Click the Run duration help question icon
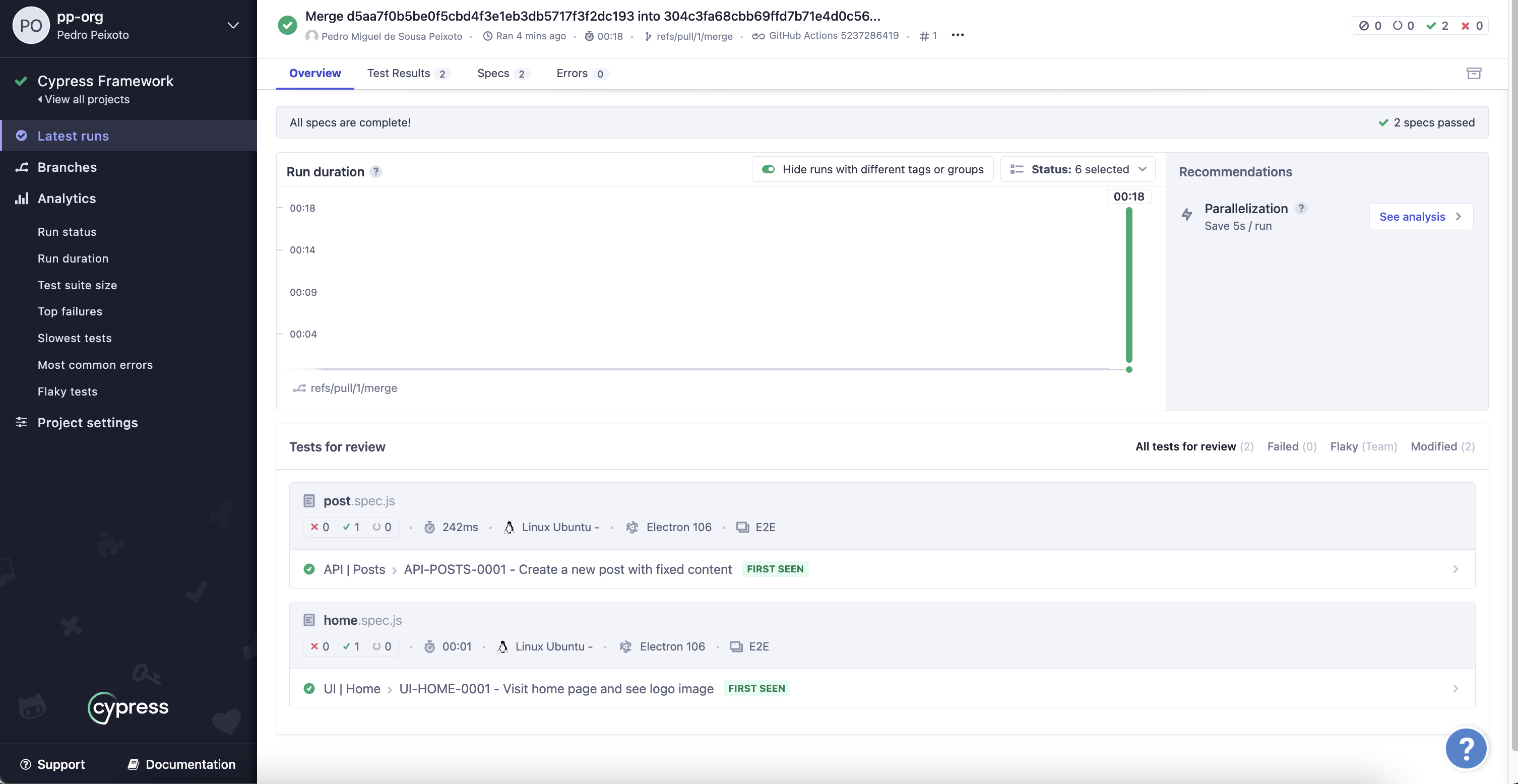Viewport: 1518px width, 784px height. coord(376,171)
